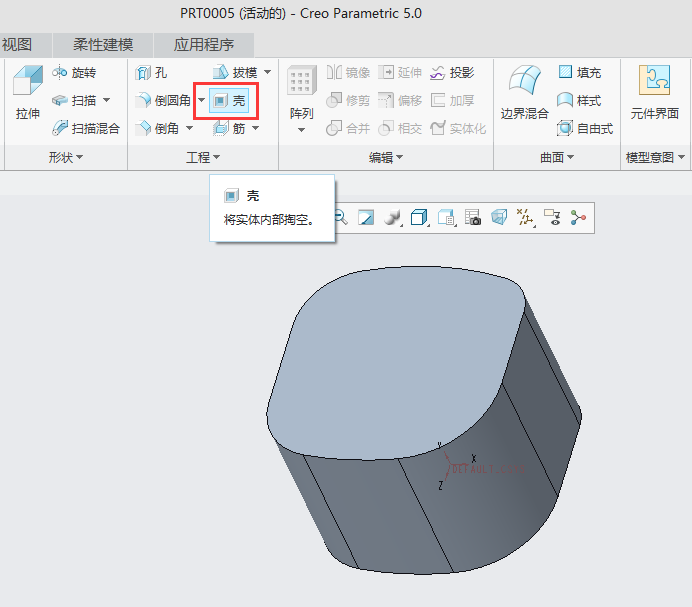Image resolution: width=692 pixels, height=607 pixels.
Task: Click the repaint icon in graphics toolbar
Action: pos(366,218)
